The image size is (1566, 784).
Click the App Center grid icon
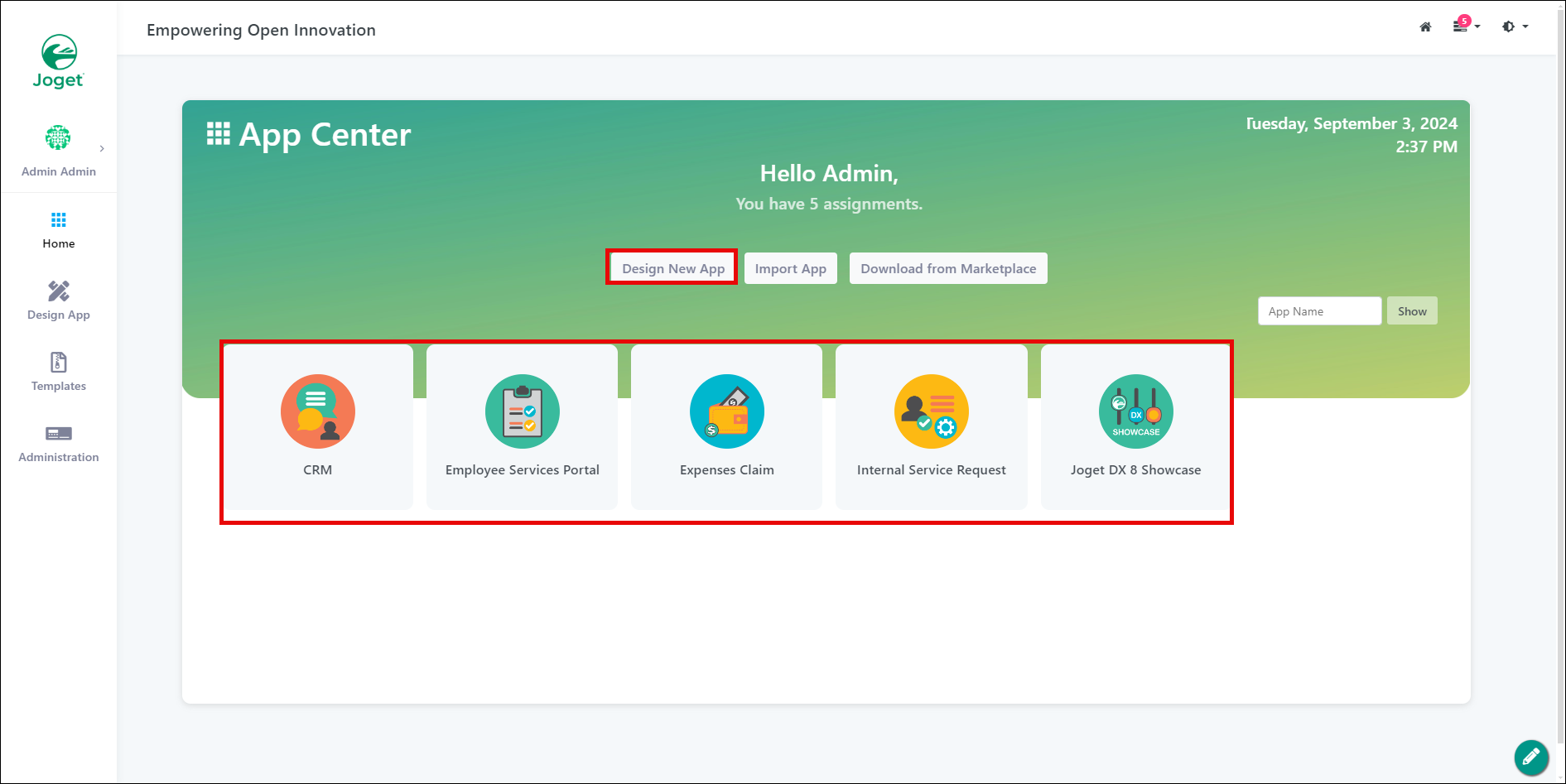219,133
